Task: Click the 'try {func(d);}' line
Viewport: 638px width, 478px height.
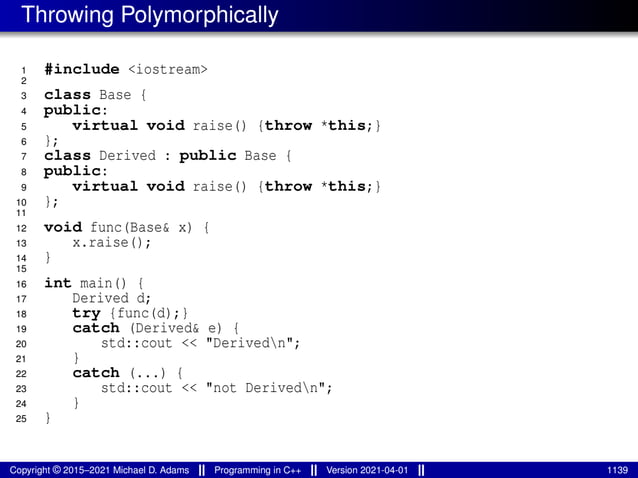Action: (130, 313)
